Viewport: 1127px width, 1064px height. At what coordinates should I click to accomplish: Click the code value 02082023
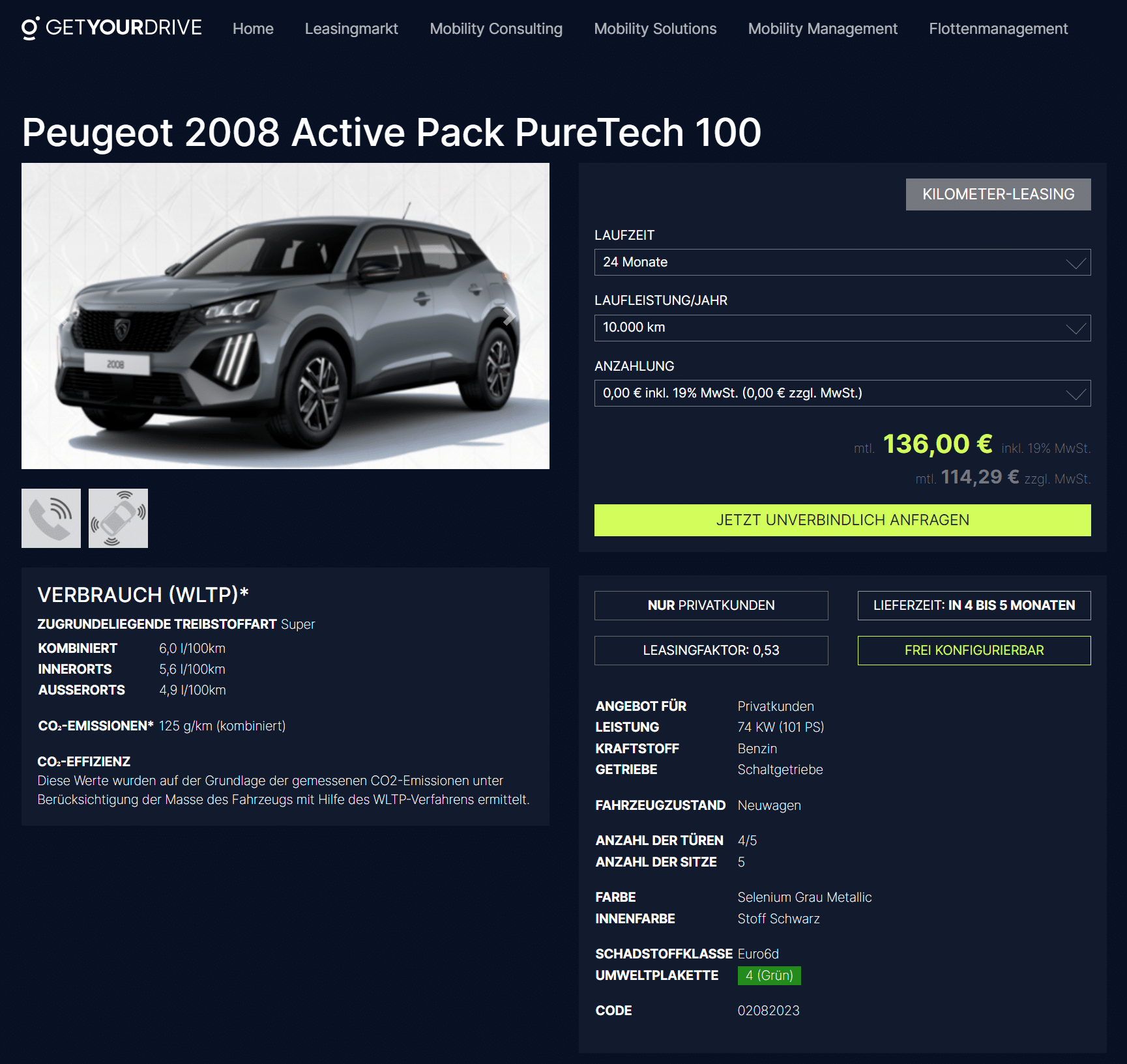coord(768,1011)
